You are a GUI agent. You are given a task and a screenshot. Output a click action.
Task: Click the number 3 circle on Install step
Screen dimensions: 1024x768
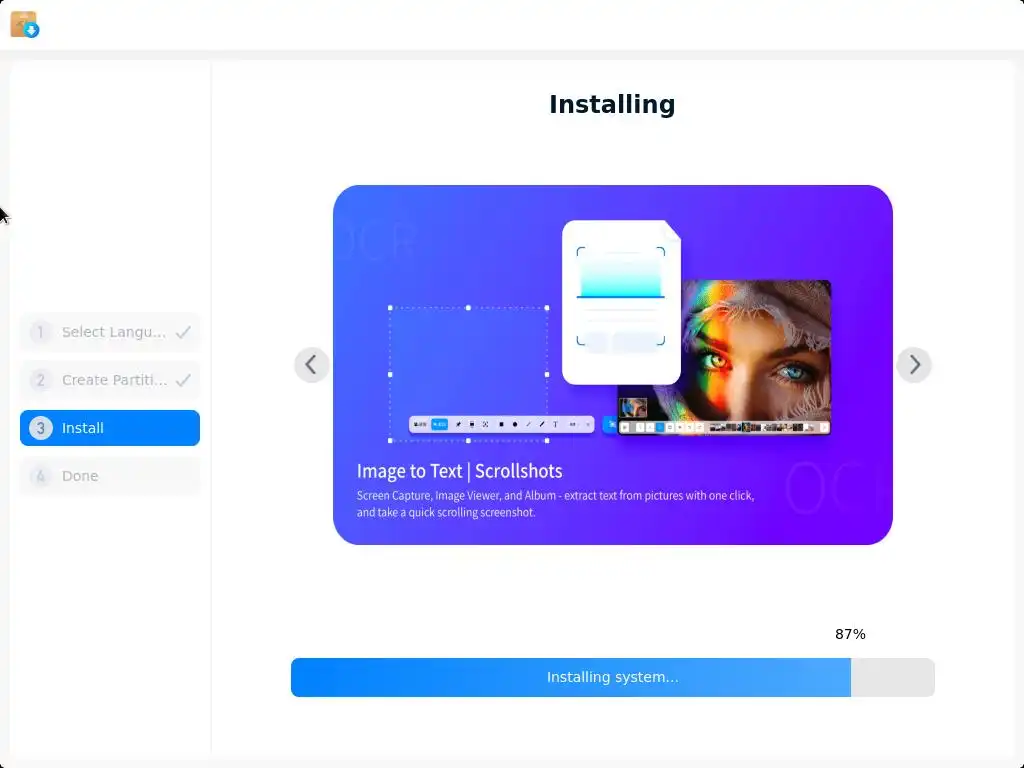tap(40, 428)
